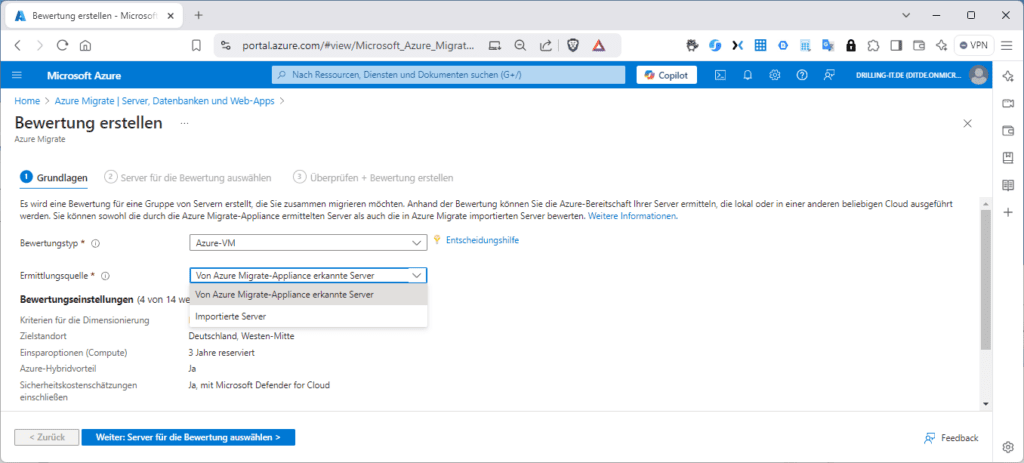Close the Bewertung erstellen blade

point(968,123)
